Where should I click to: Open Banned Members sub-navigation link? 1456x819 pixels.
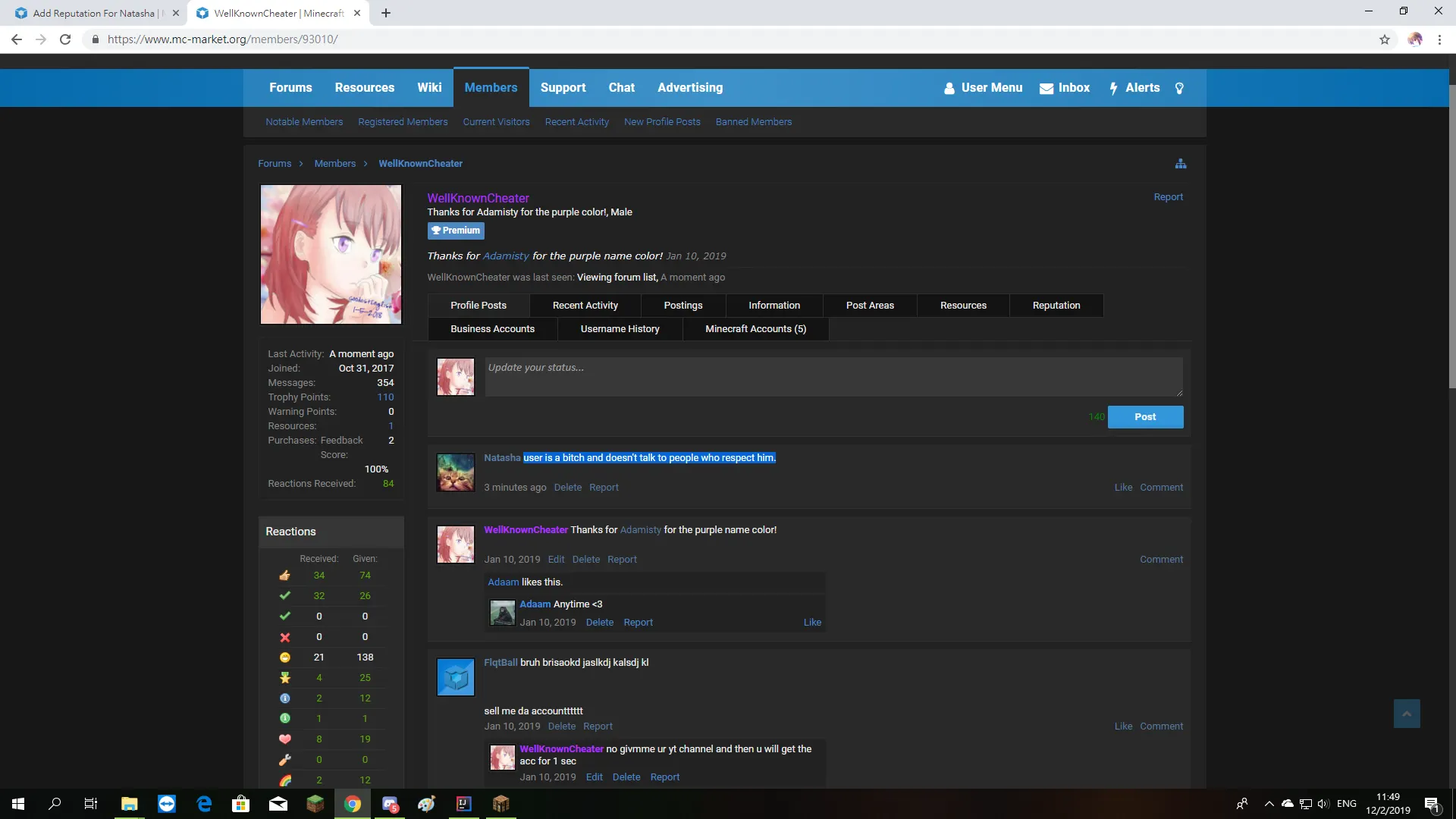tap(753, 122)
